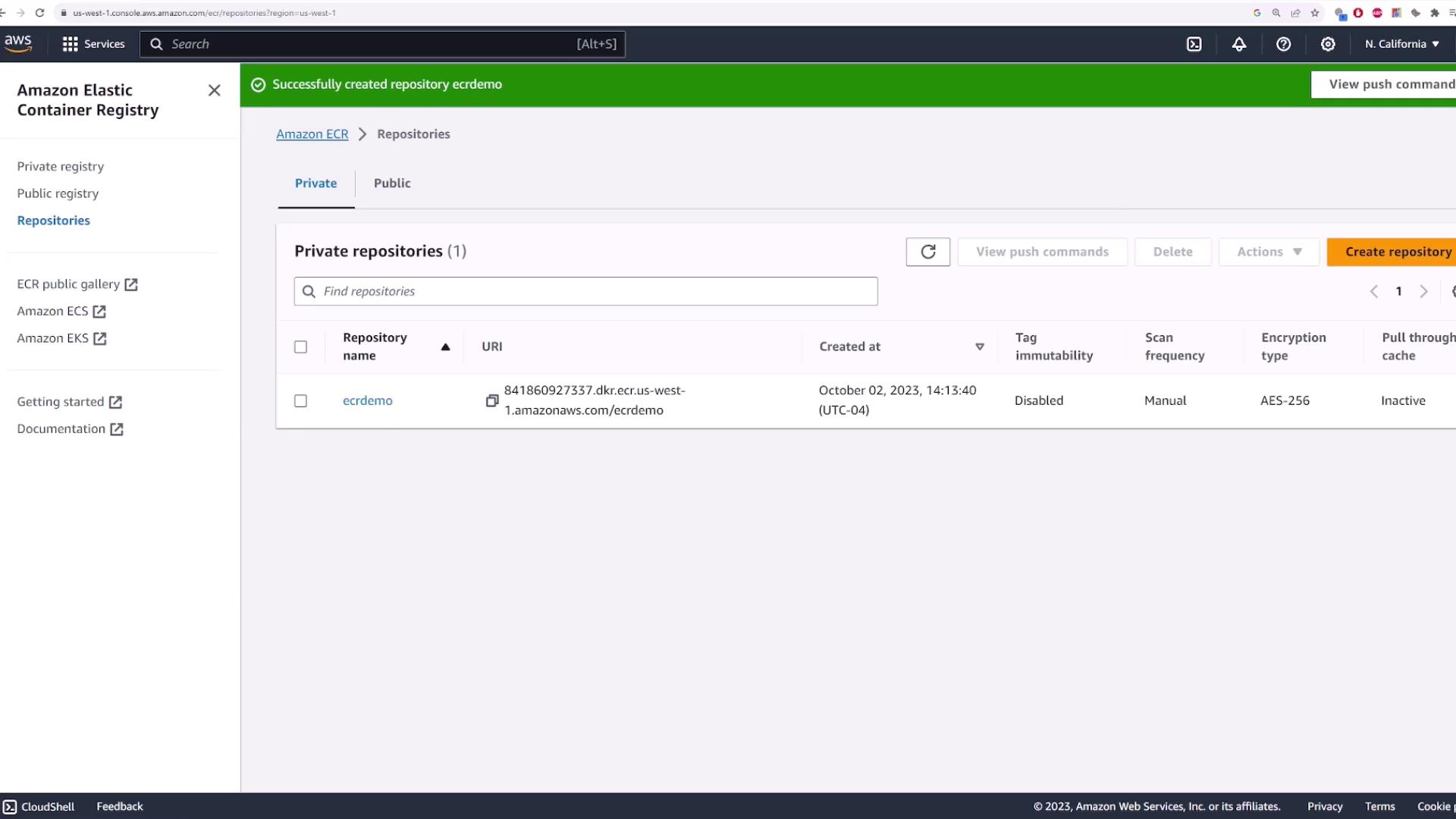Click the Create repository button
This screenshot has width=1456, height=819.
(x=1398, y=252)
